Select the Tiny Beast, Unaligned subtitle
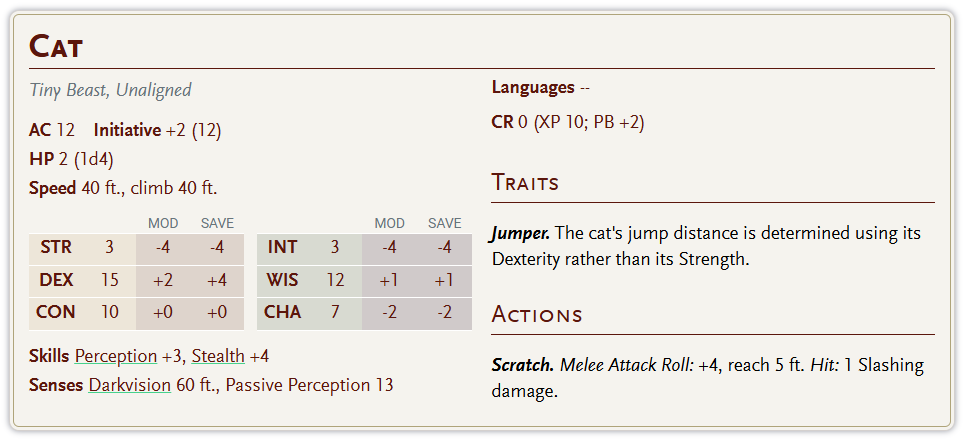The height and width of the screenshot is (441, 964). click(110, 90)
